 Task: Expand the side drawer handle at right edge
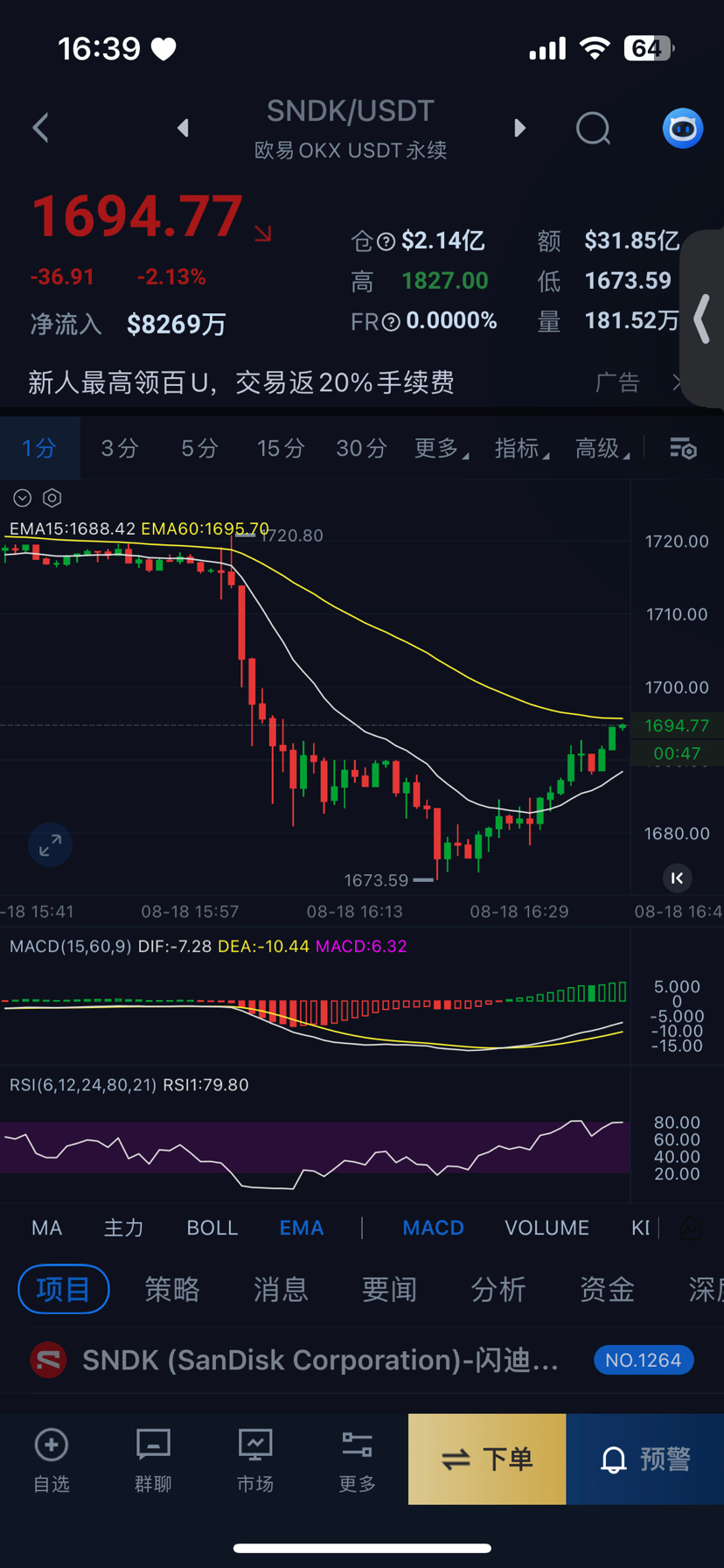(x=702, y=318)
